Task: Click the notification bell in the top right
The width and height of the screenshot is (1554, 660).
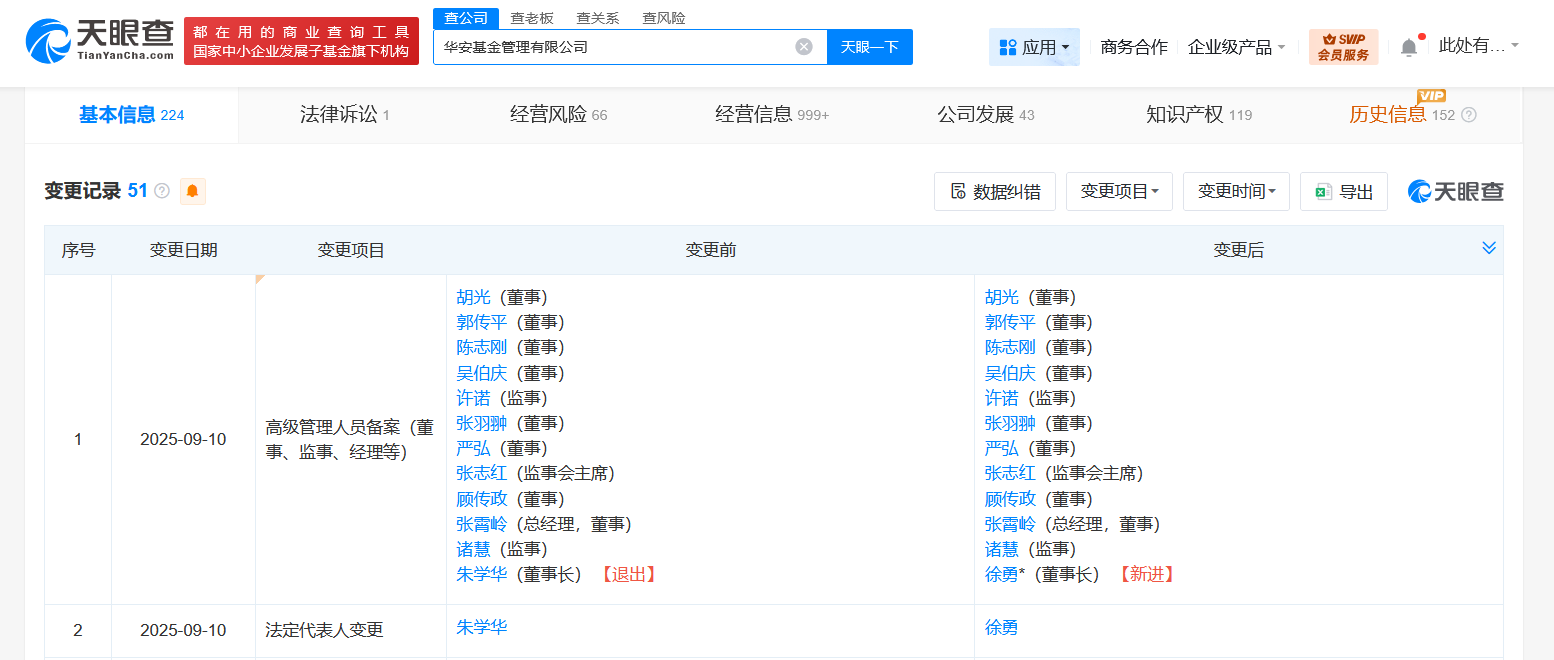Action: pos(1410,46)
